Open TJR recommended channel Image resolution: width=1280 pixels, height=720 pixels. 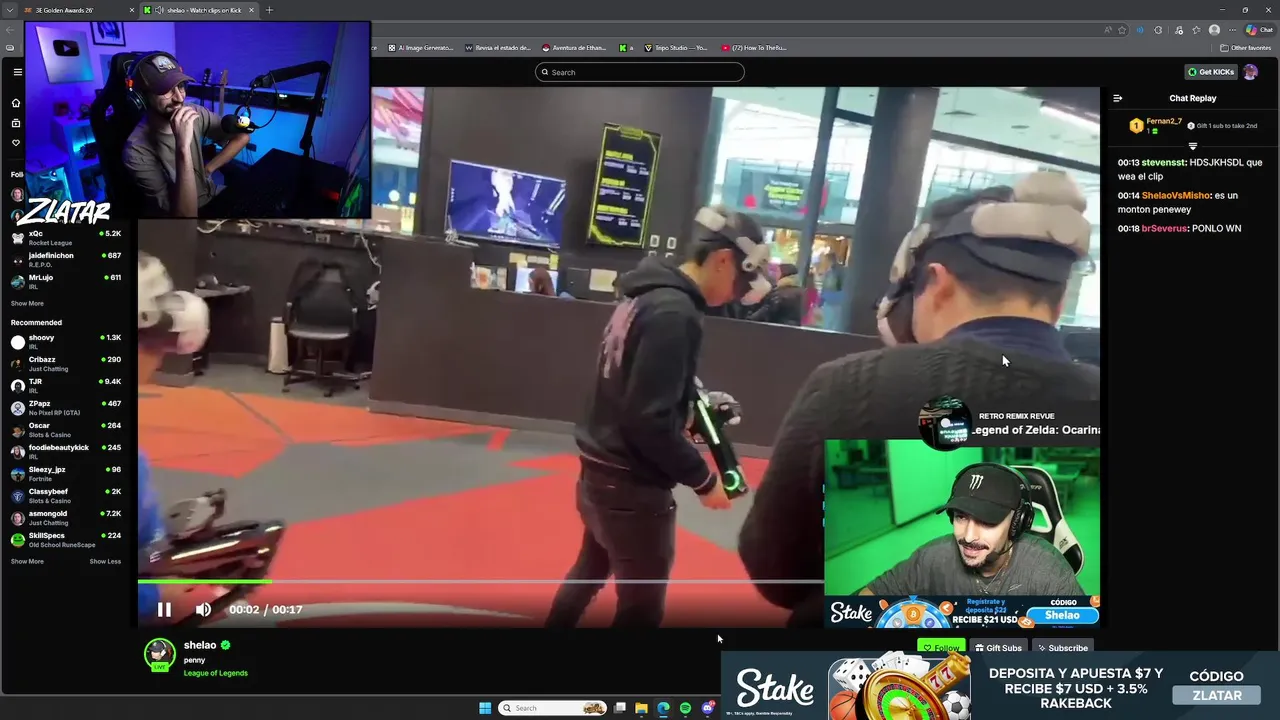click(66, 385)
